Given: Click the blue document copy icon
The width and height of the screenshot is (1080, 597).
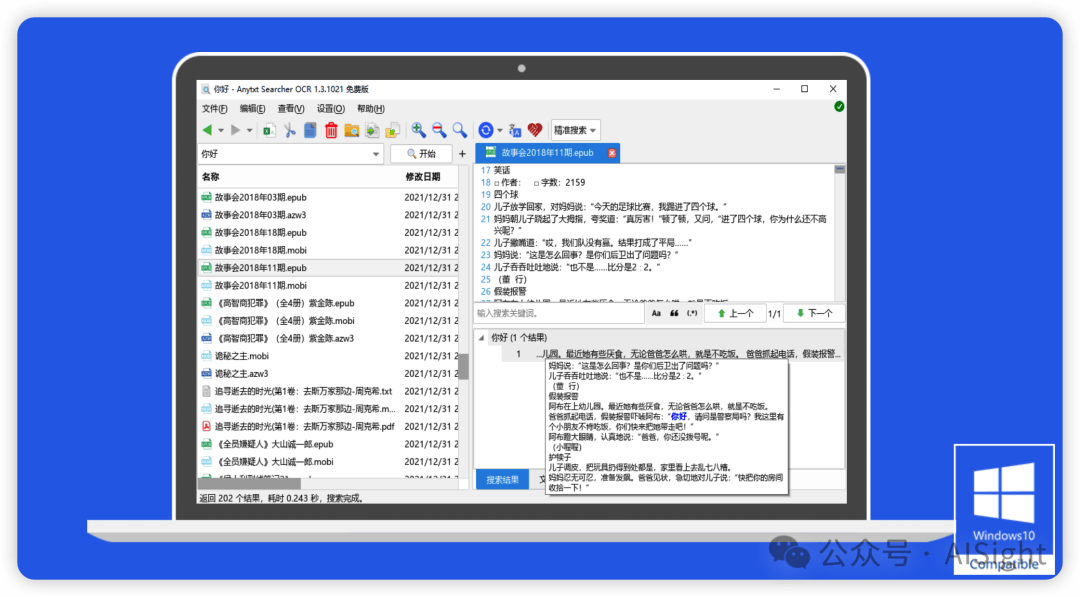Looking at the screenshot, I should click(x=311, y=130).
